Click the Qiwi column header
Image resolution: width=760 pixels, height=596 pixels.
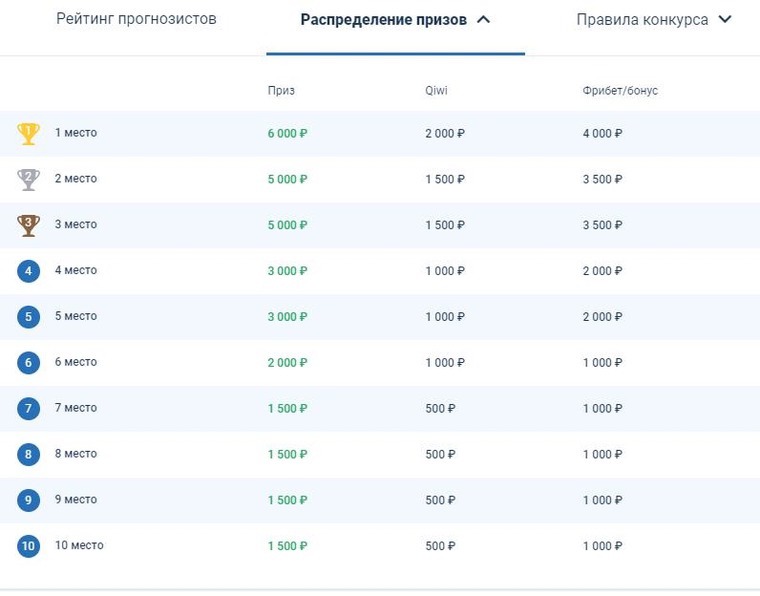click(436, 91)
